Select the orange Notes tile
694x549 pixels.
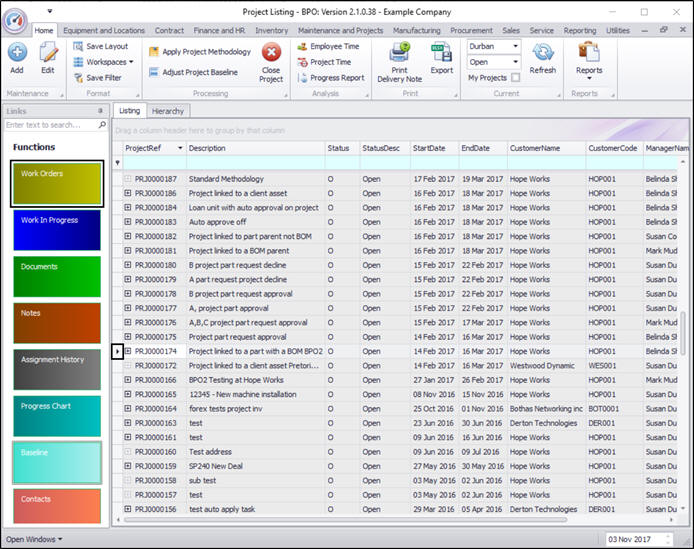[x=56, y=322]
